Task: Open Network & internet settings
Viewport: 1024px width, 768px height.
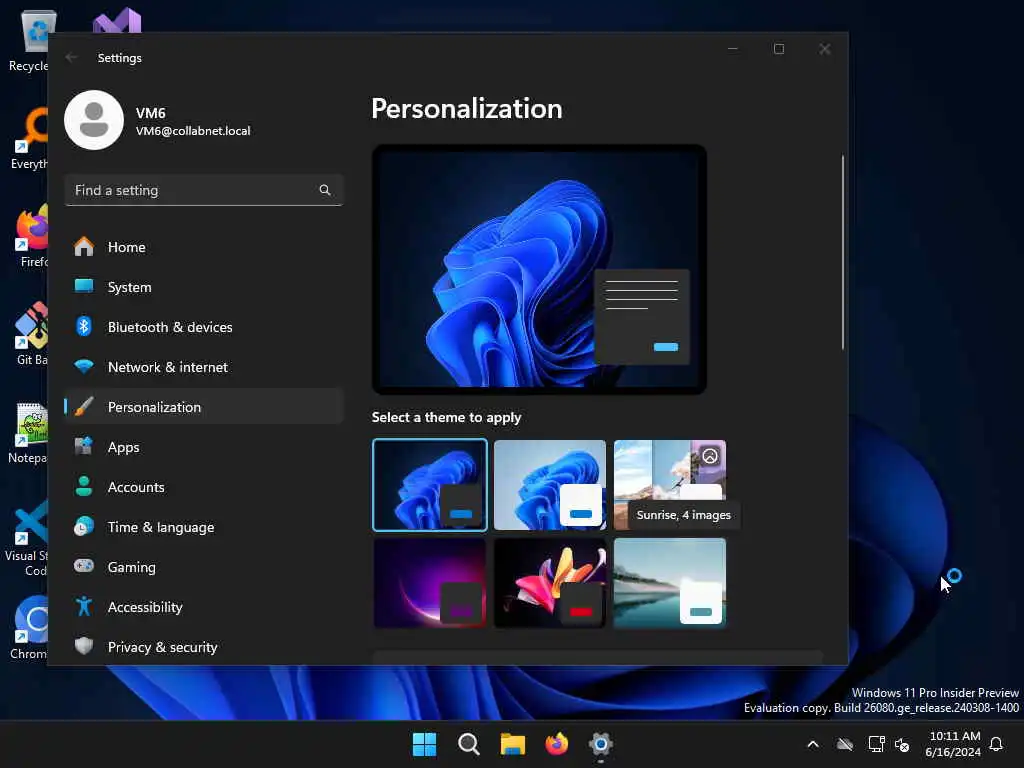Action: click(204, 367)
